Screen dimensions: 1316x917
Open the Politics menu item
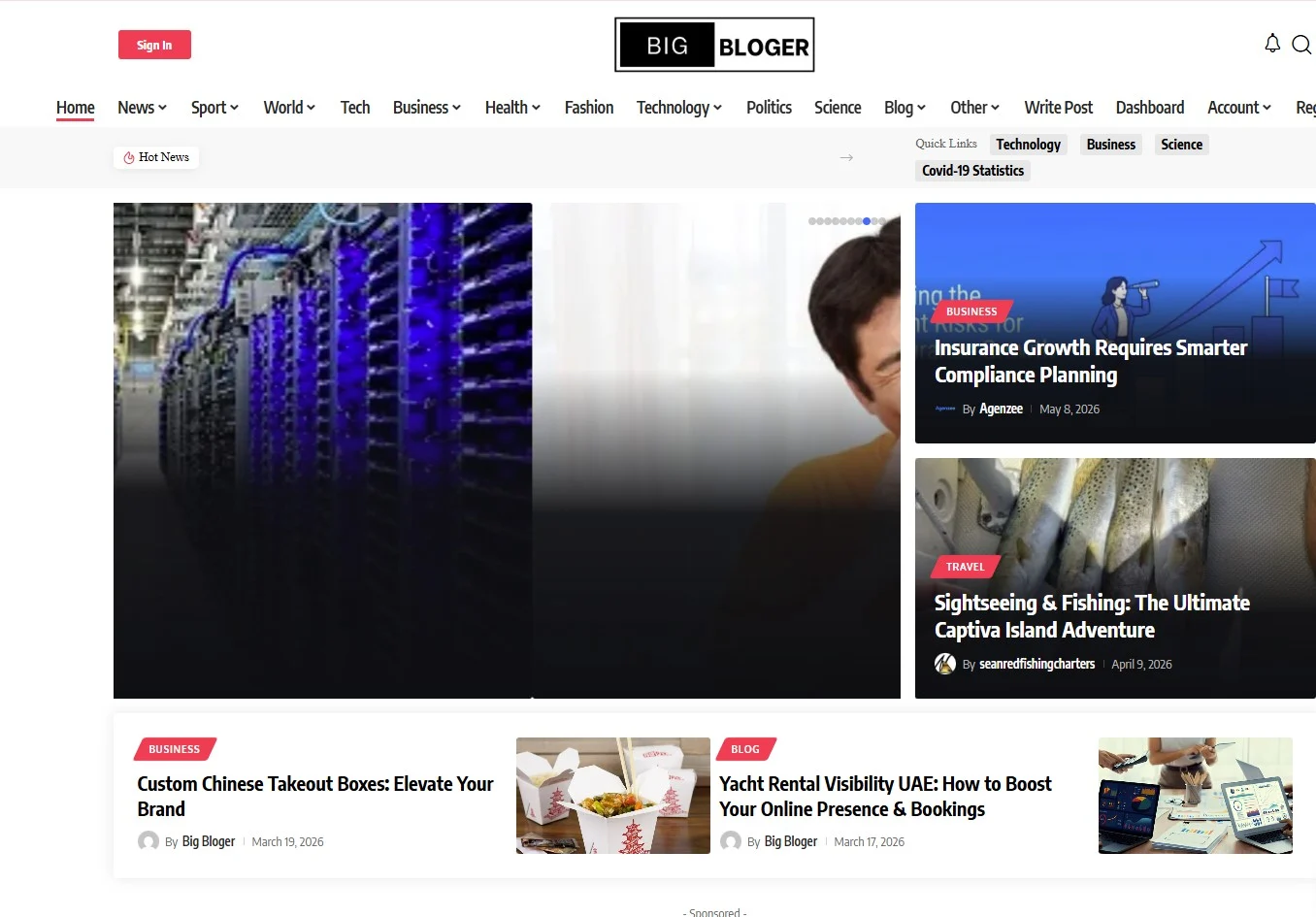tap(769, 108)
